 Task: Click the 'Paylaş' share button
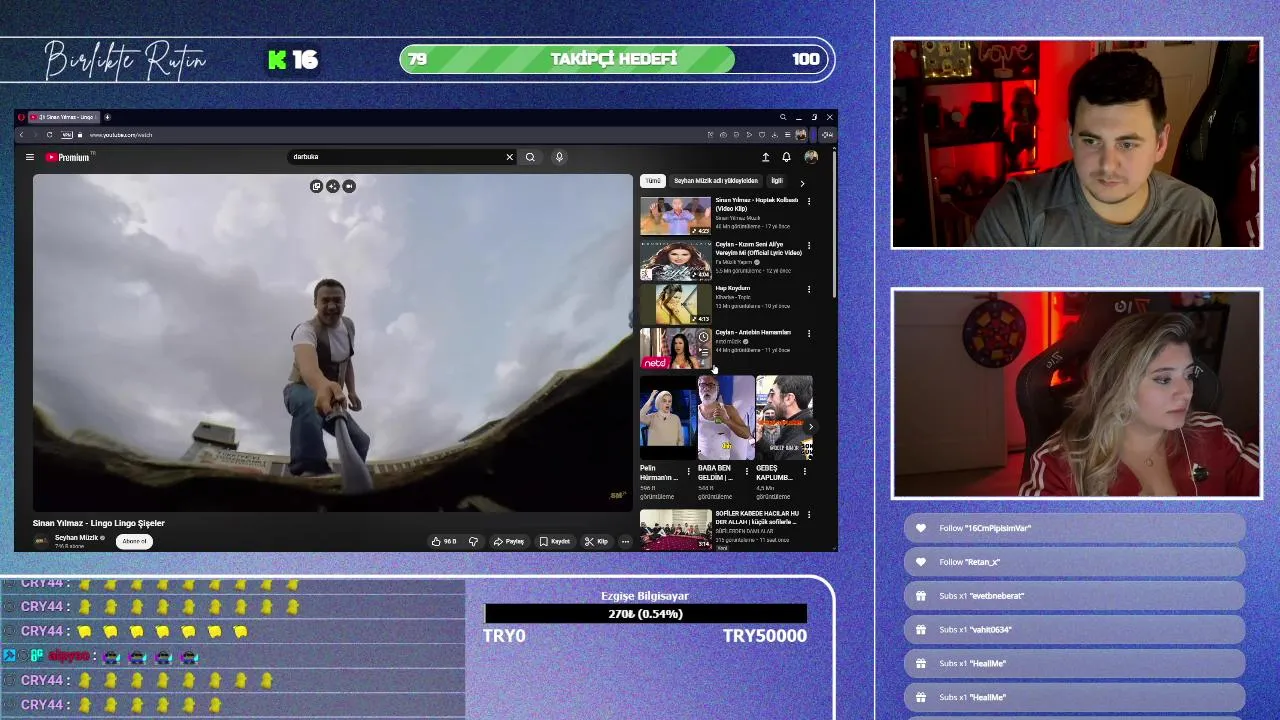tap(509, 541)
